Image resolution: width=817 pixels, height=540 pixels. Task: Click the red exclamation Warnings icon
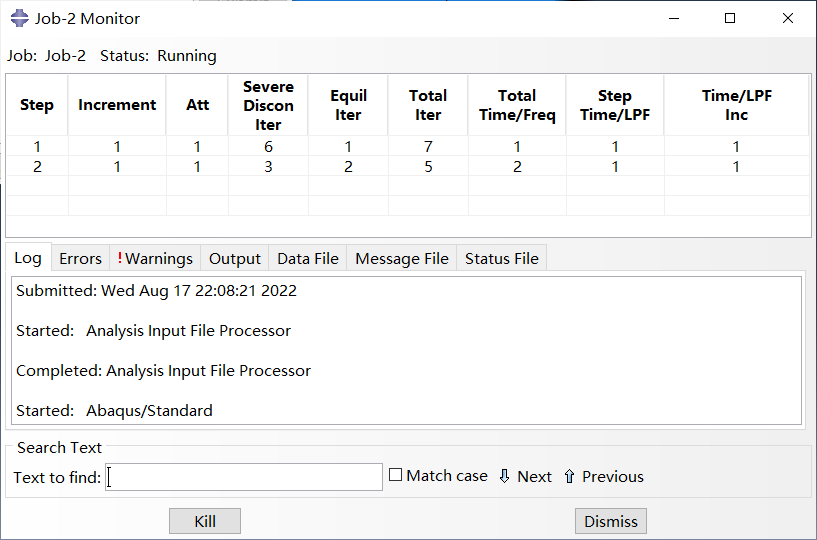[x=120, y=259]
